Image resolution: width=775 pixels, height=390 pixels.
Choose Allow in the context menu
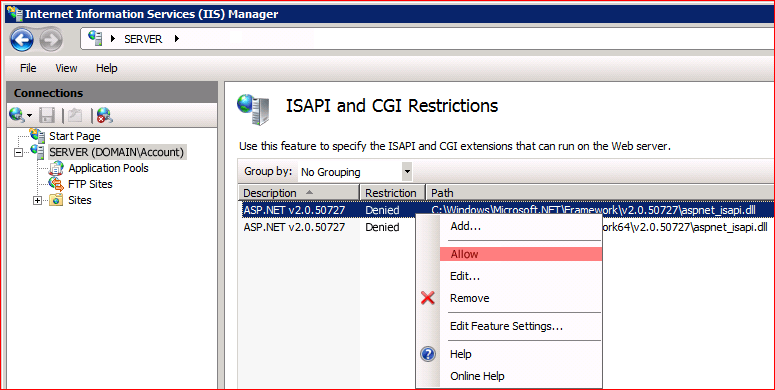click(x=520, y=254)
